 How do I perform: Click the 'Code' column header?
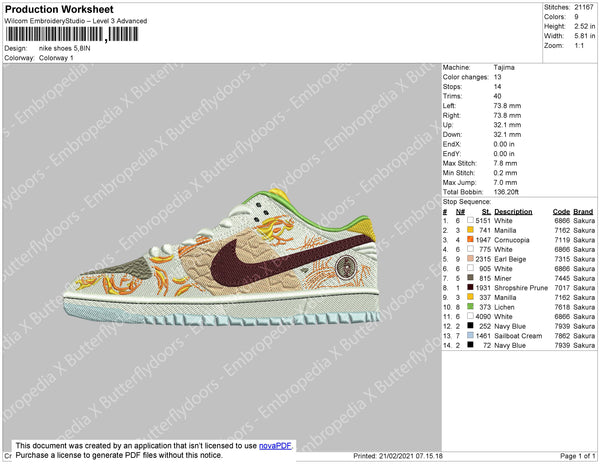pos(561,212)
